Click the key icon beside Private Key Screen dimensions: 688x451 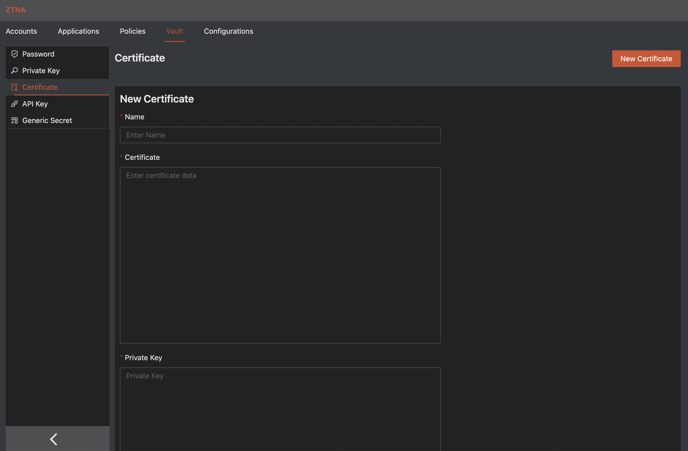(14, 71)
